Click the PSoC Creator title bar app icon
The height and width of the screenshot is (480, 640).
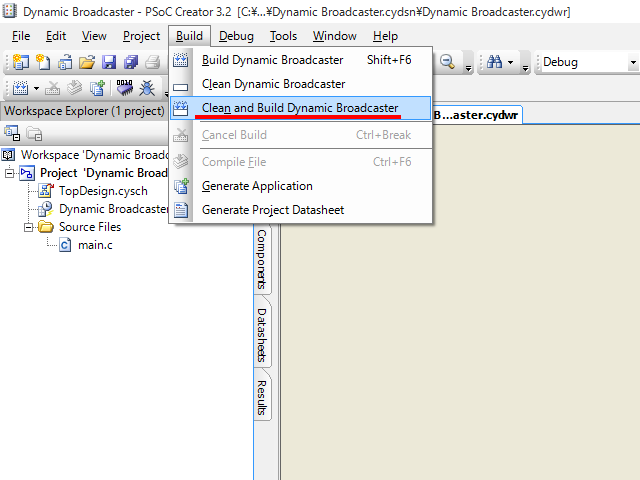tap(10, 11)
